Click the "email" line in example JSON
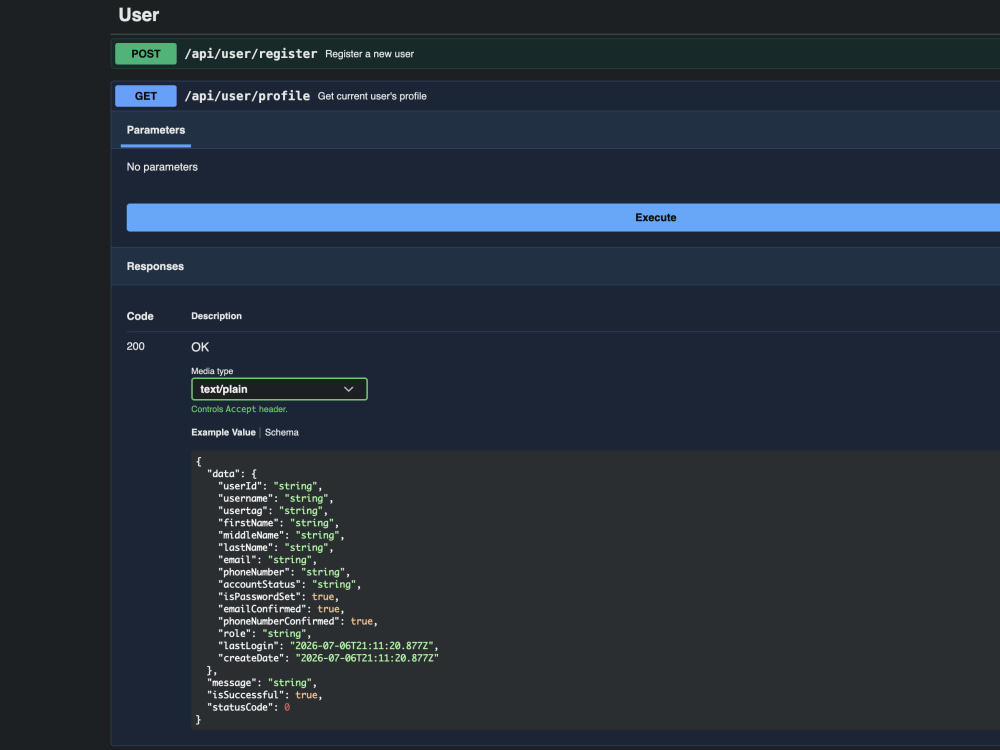1000x750 pixels. point(267,560)
